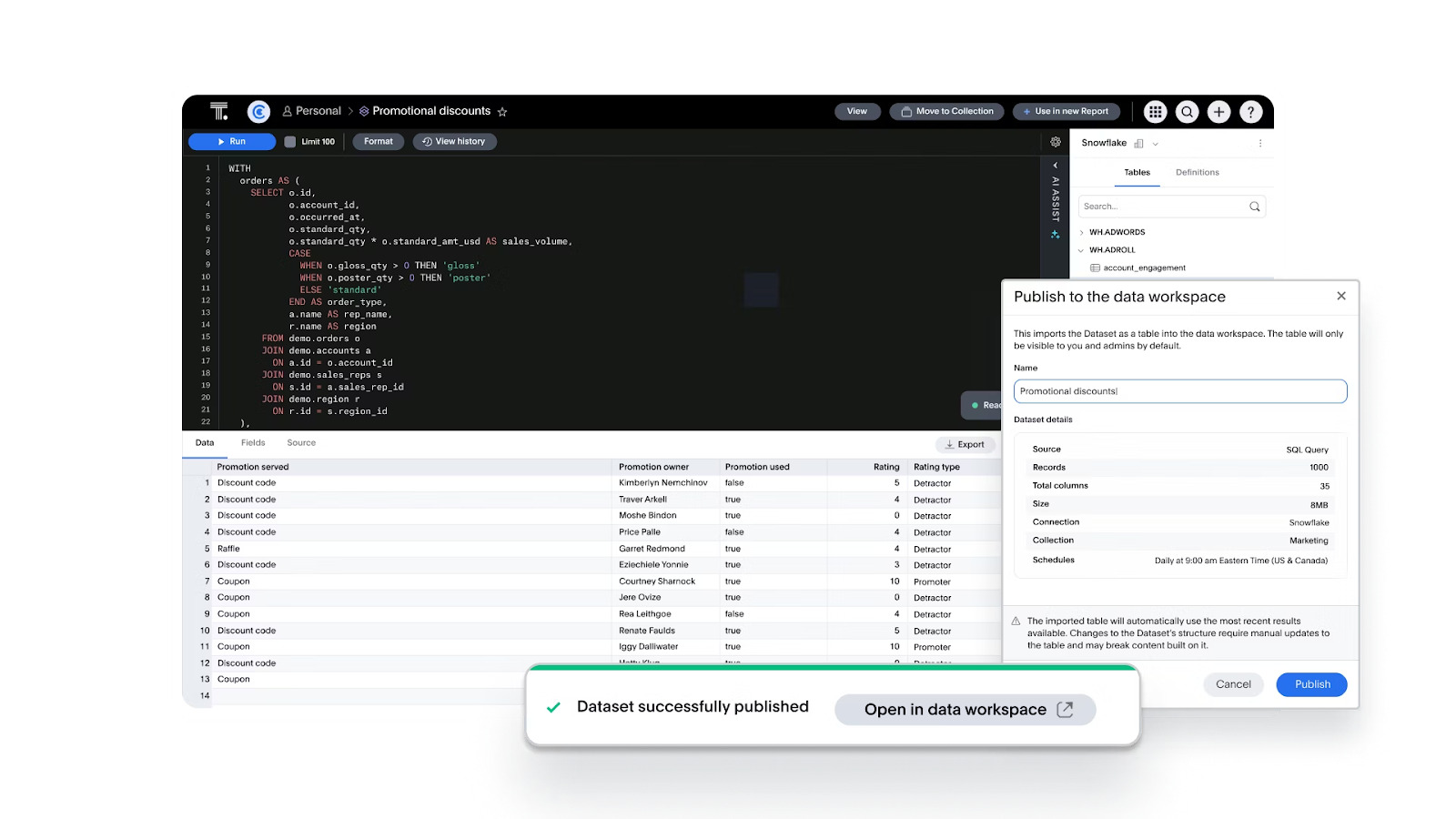
Task: Click the Collection value Marketing
Action: tap(1309, 541)
